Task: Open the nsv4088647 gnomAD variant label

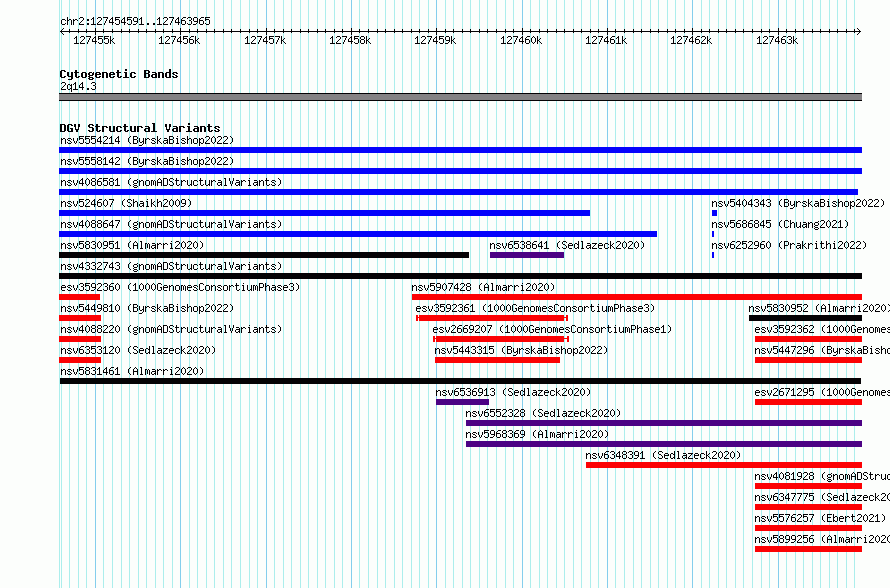Action: (171, 224)
